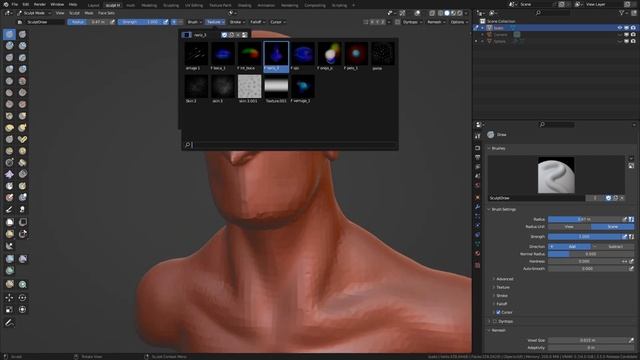Set Radius Unit to View
Image resolution: width=640 pixels, height=360 pixels.
pyautogui.click(x=569, y=227)
